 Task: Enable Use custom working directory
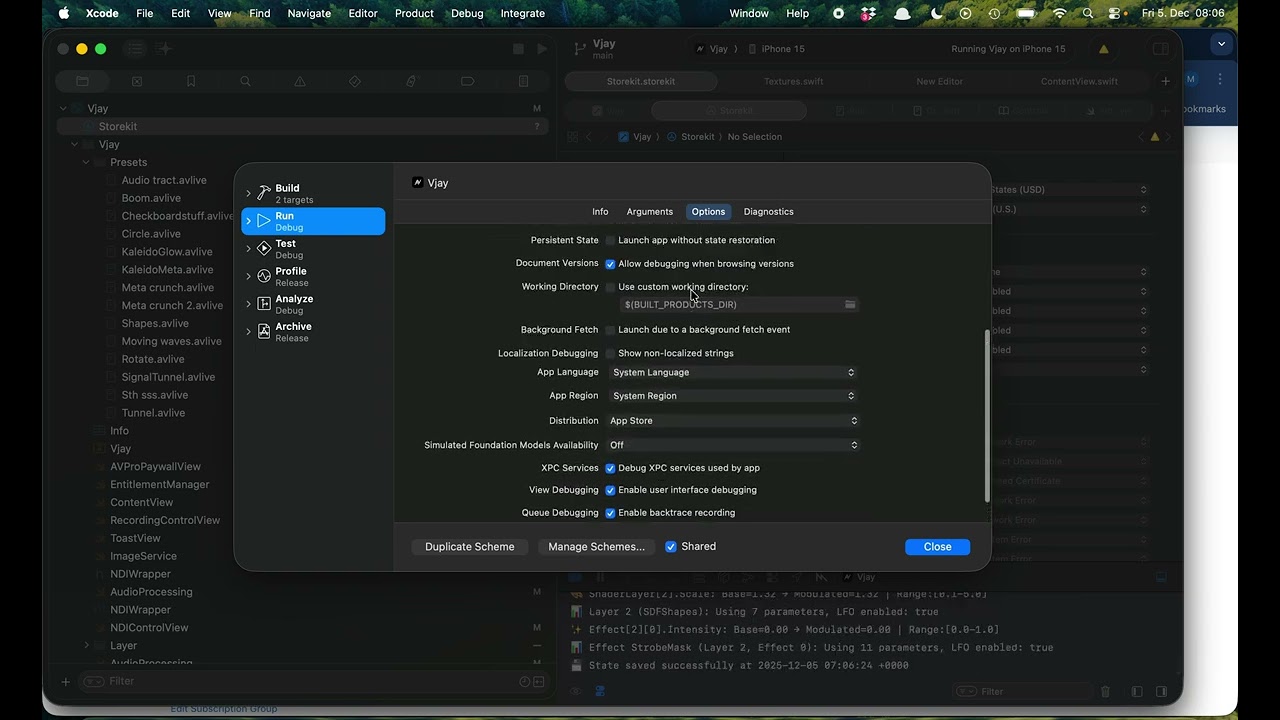point(610,287)
